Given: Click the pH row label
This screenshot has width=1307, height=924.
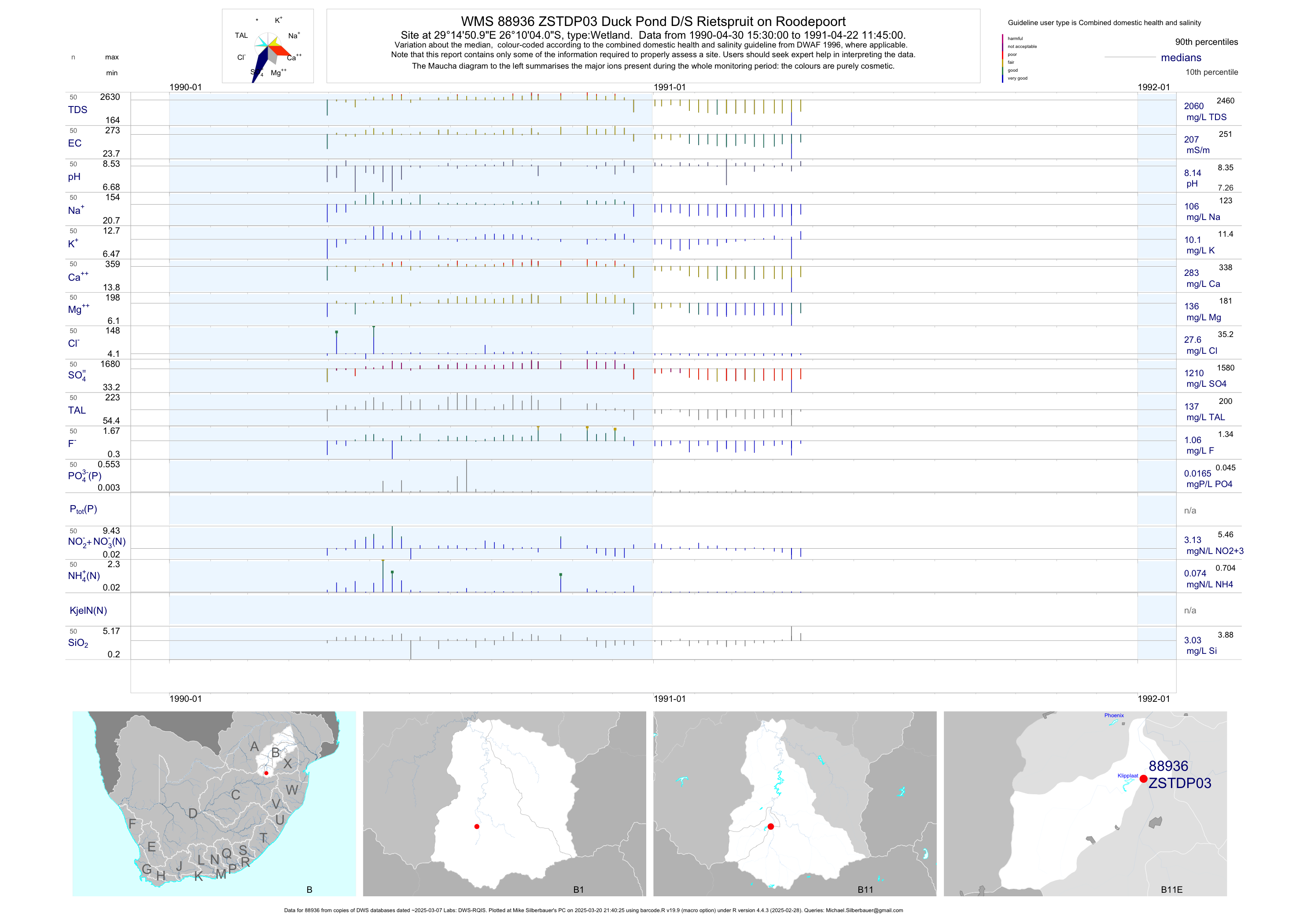Looking at the screenshot, I should click(74, 177).
